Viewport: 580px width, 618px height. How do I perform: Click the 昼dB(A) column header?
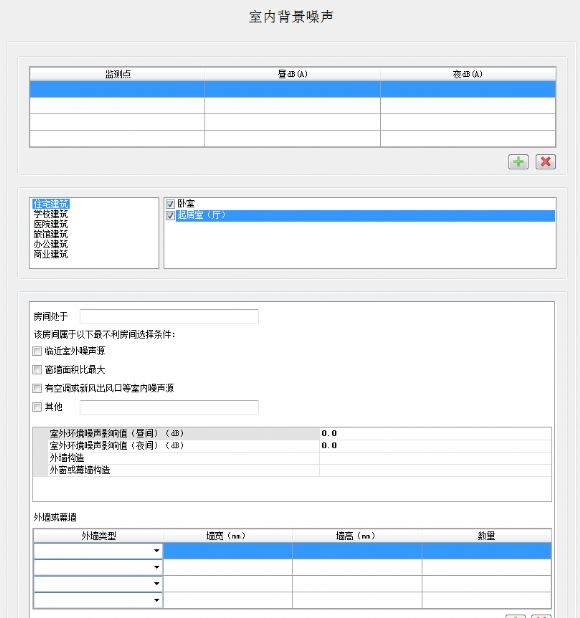tap(292, 74)
